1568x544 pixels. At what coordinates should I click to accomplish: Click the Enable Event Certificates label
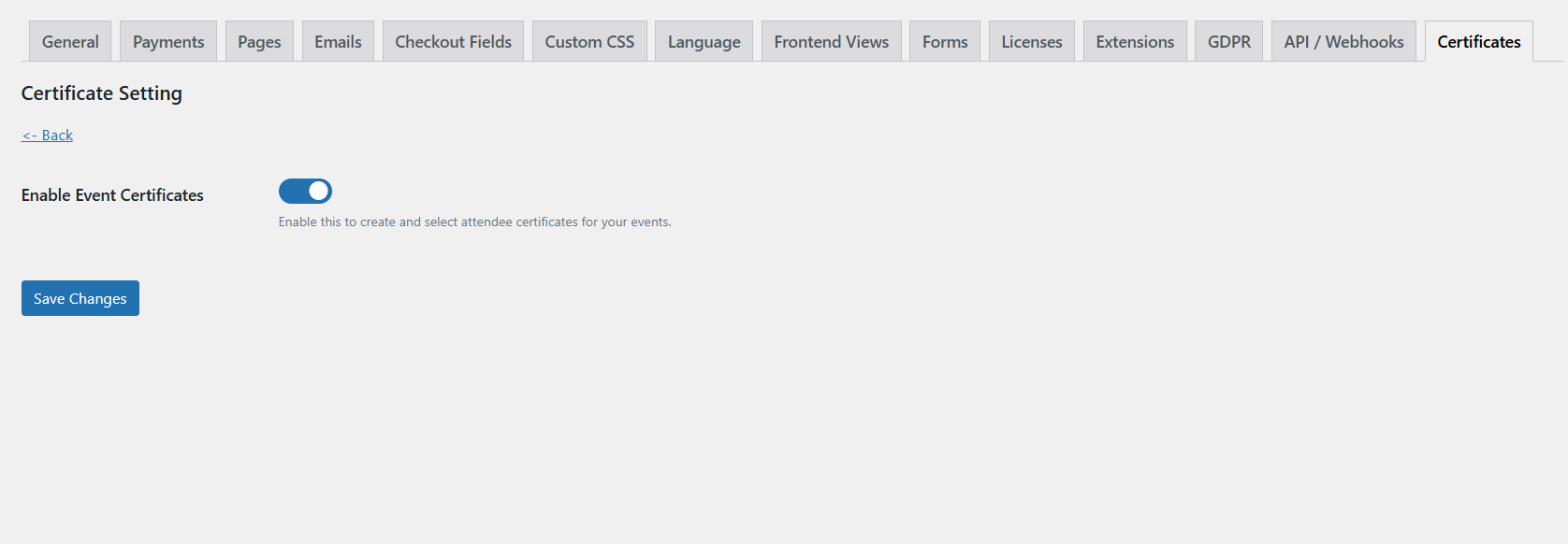pyautogui.click(x=112, y=195)
